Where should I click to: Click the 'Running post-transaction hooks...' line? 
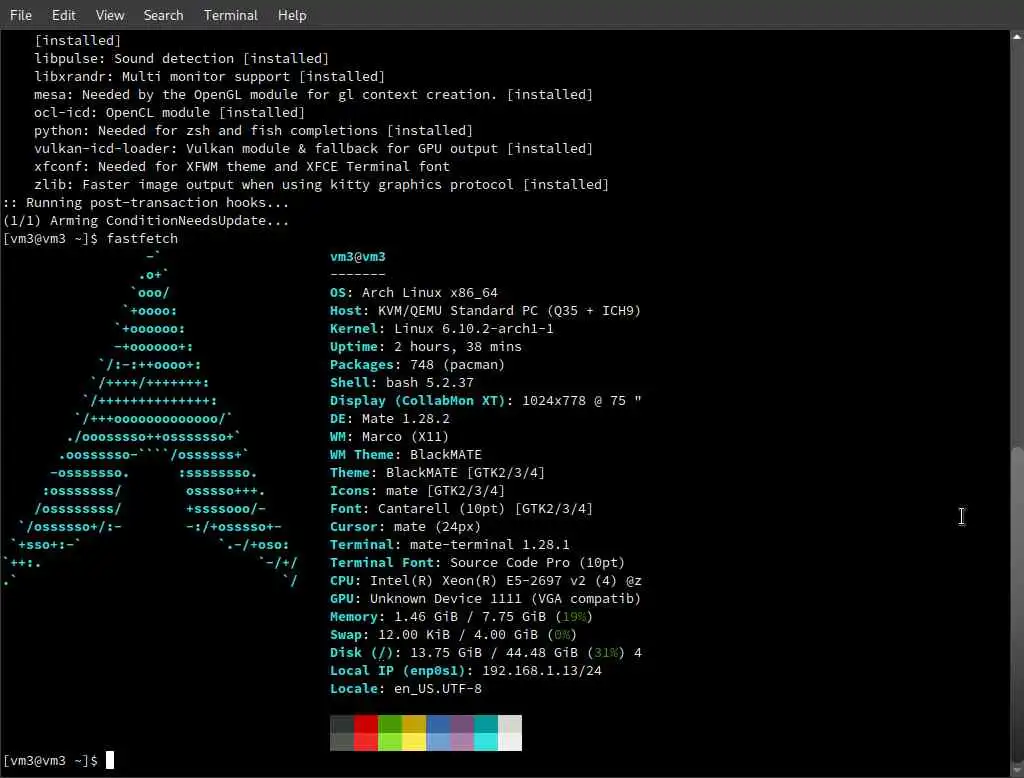146,203
